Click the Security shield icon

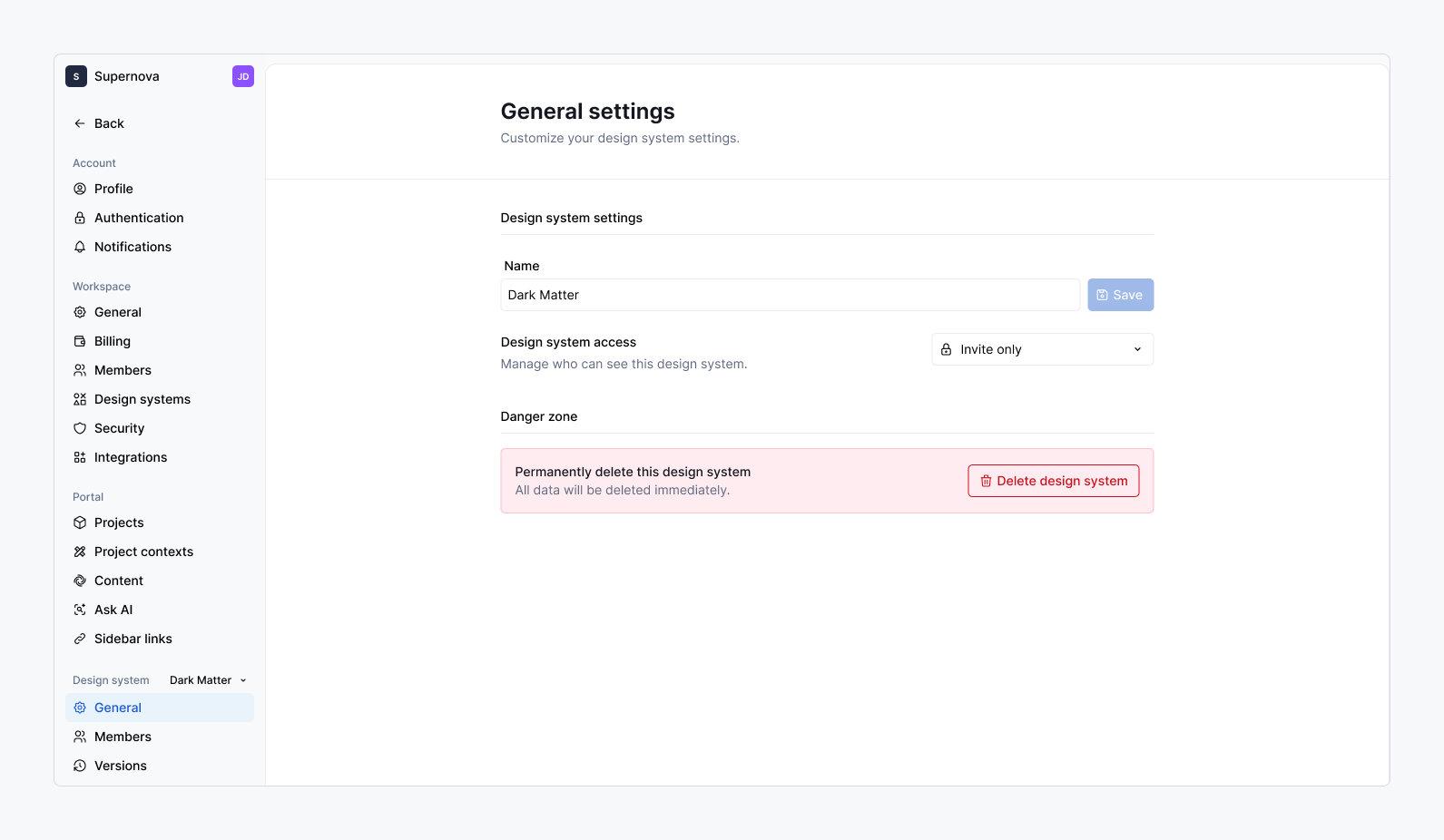80,428
